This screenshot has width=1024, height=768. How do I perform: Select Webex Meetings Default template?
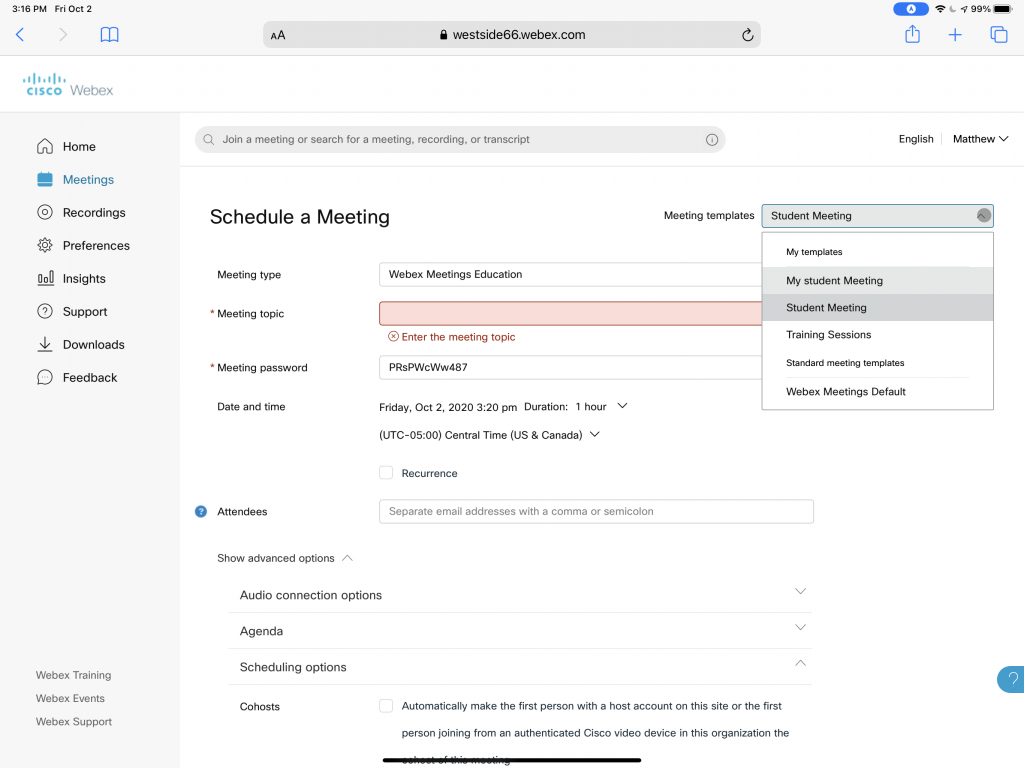click(x=877, y=392)
